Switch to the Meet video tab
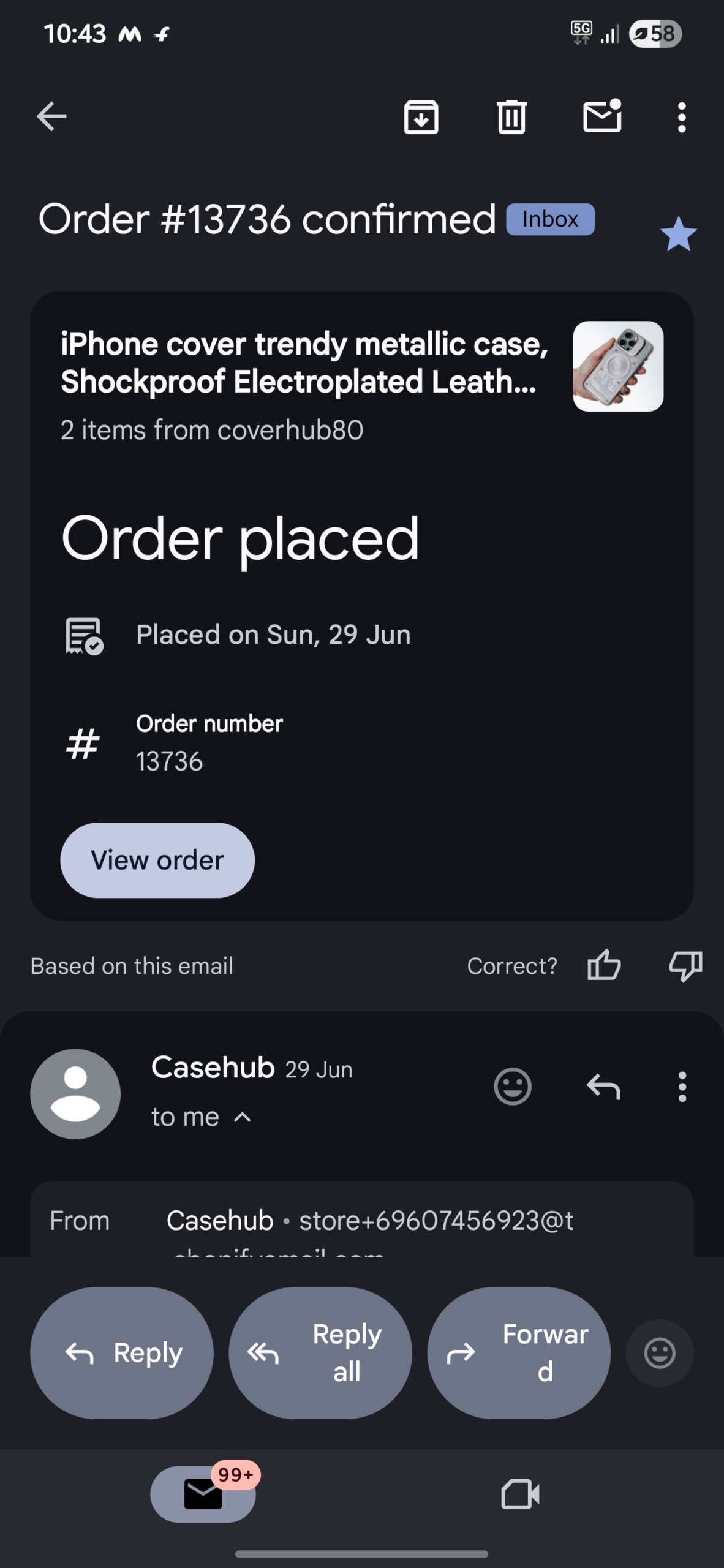Viewport: 724px width, 1568px height. [x=520, y=1493]
